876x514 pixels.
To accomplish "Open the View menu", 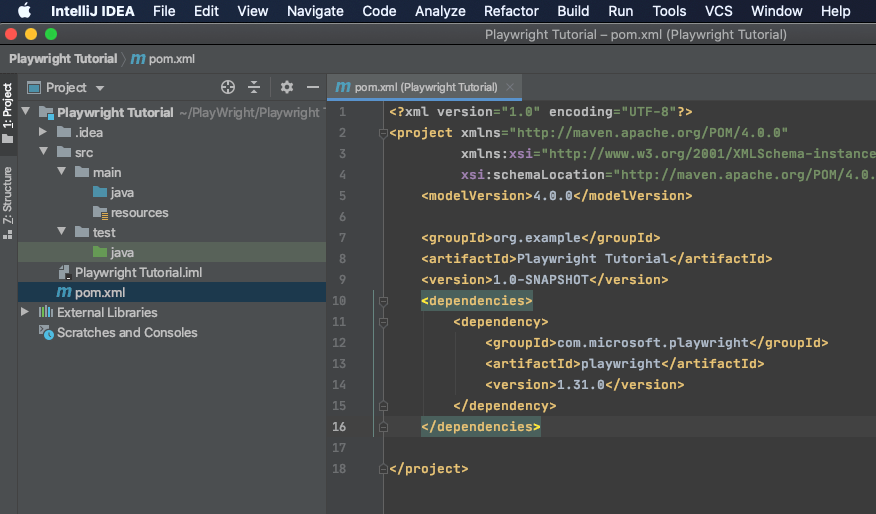I will pos(253,11).
